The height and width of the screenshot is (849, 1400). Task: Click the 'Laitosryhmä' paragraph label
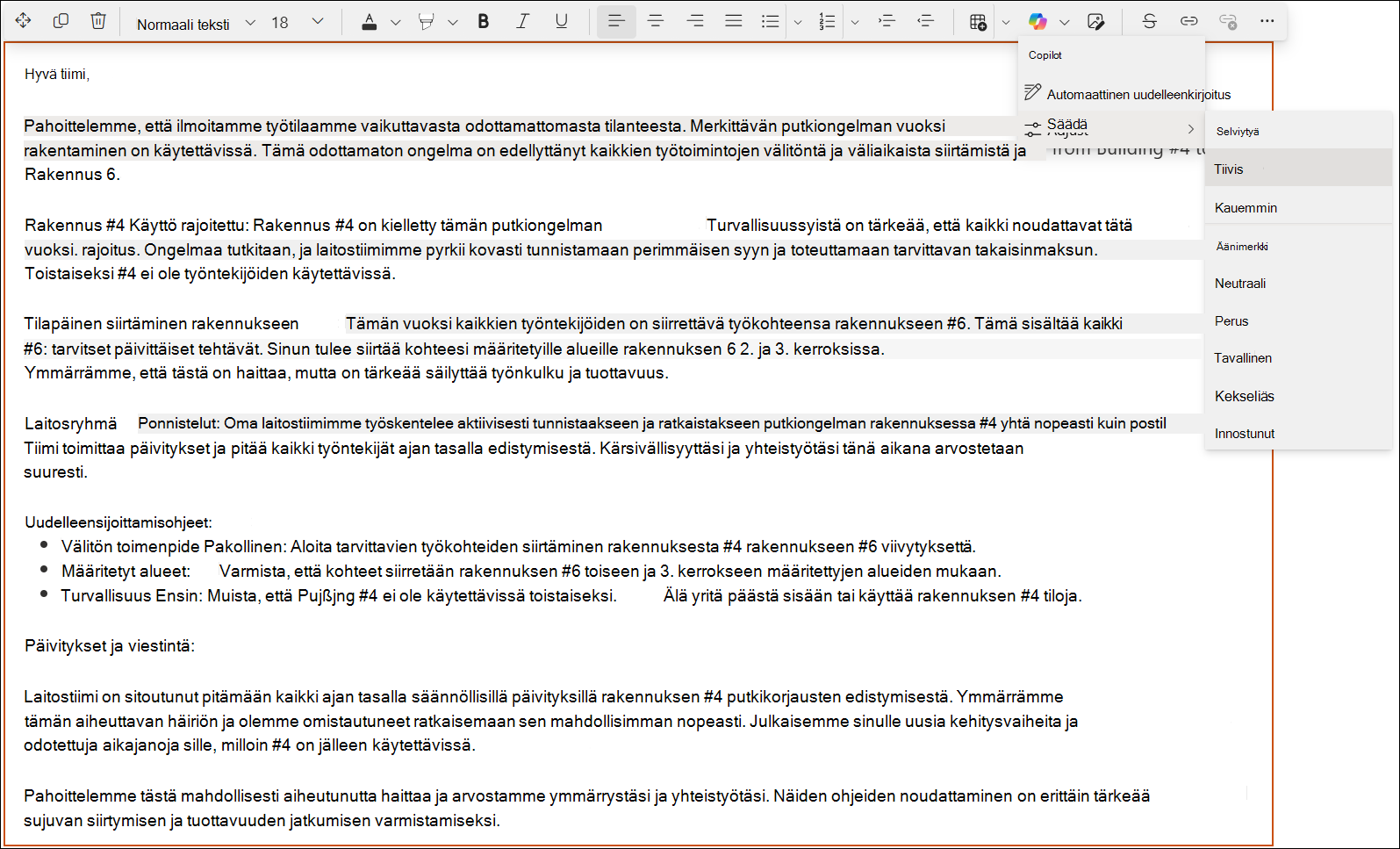point(70,424)
